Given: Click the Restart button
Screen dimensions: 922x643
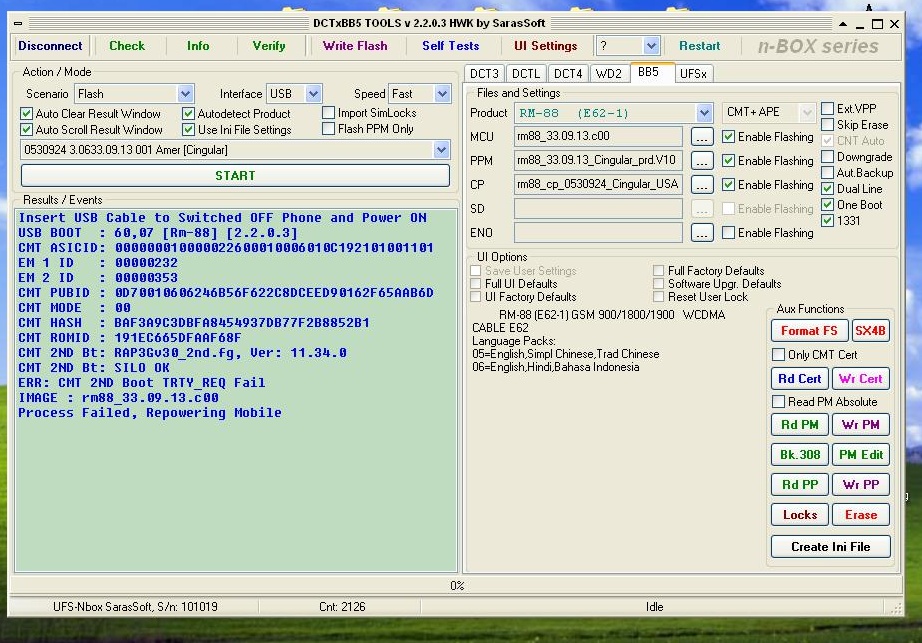Looking at the screenshot, I should click(x=700, y=46).
